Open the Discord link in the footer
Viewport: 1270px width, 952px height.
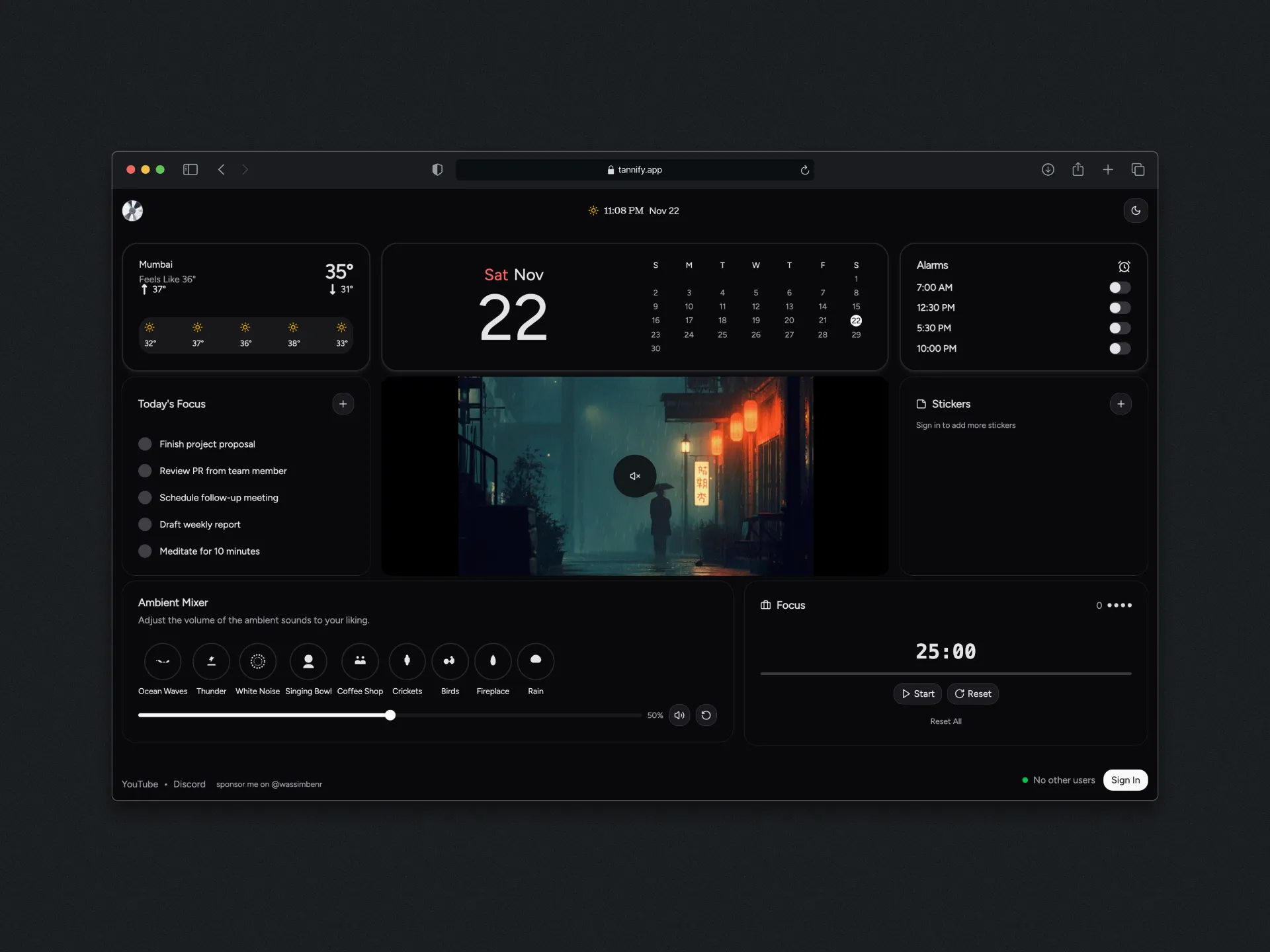189,784
